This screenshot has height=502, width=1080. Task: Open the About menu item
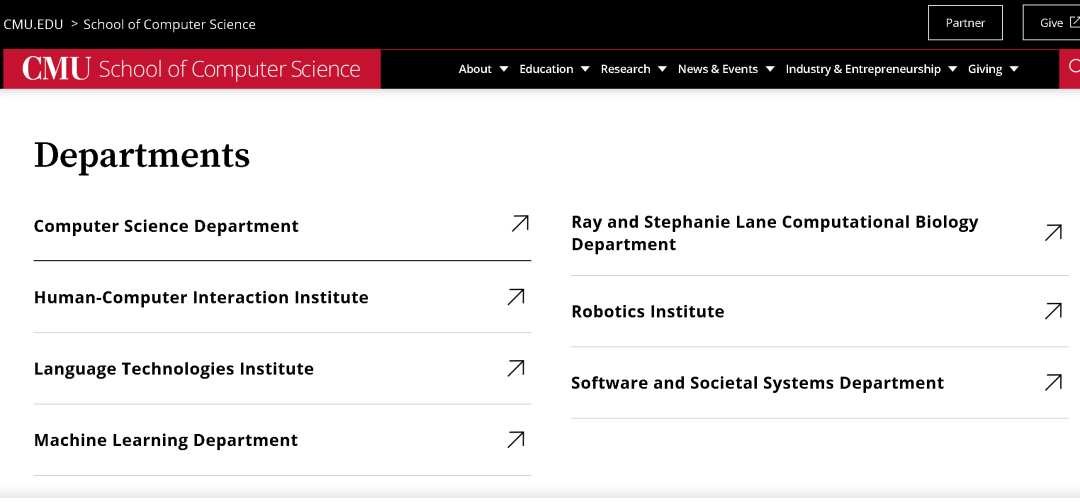pyautogui.click(x=475, y=69)
